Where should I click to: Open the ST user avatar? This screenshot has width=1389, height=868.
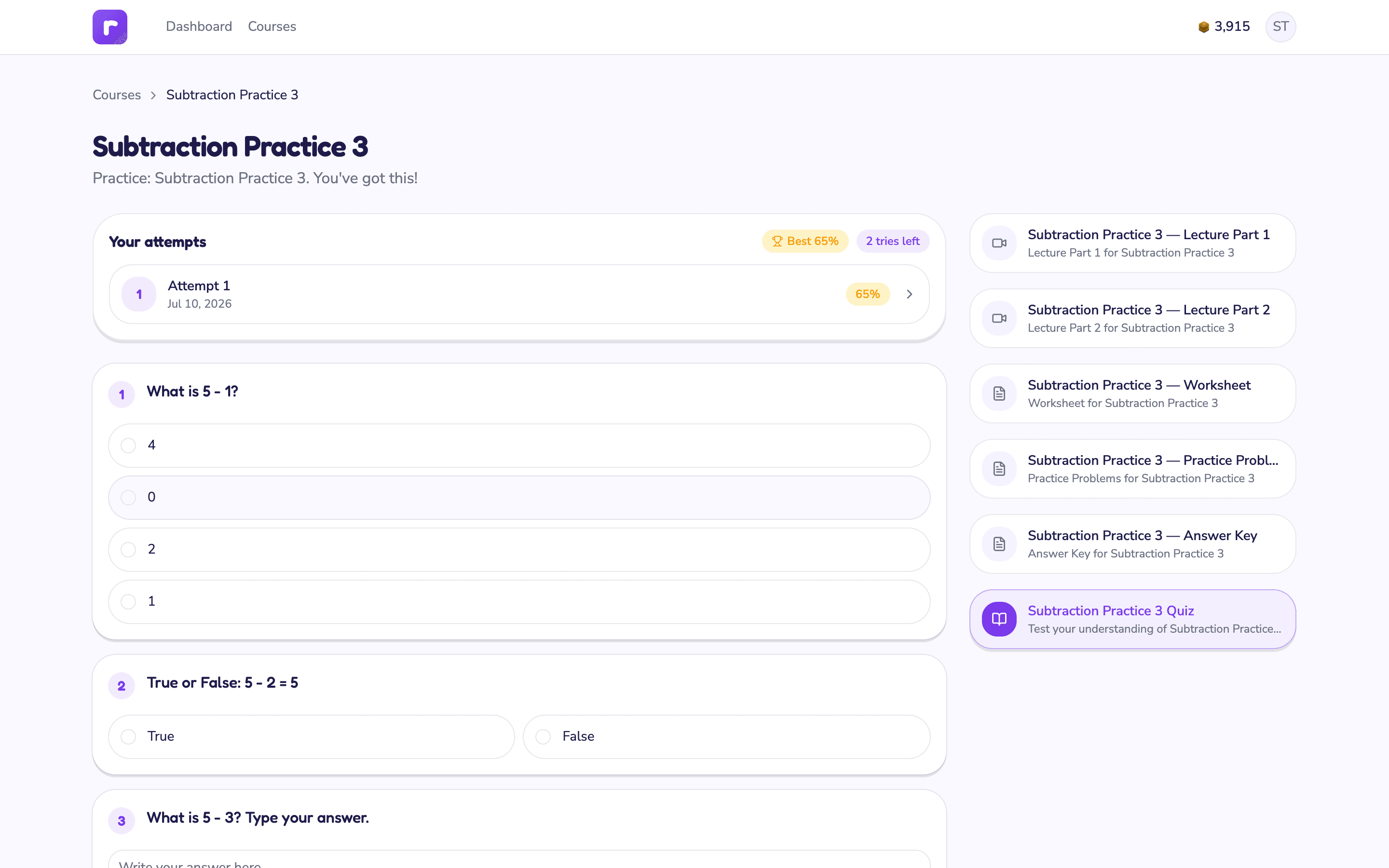[1280, 27]
